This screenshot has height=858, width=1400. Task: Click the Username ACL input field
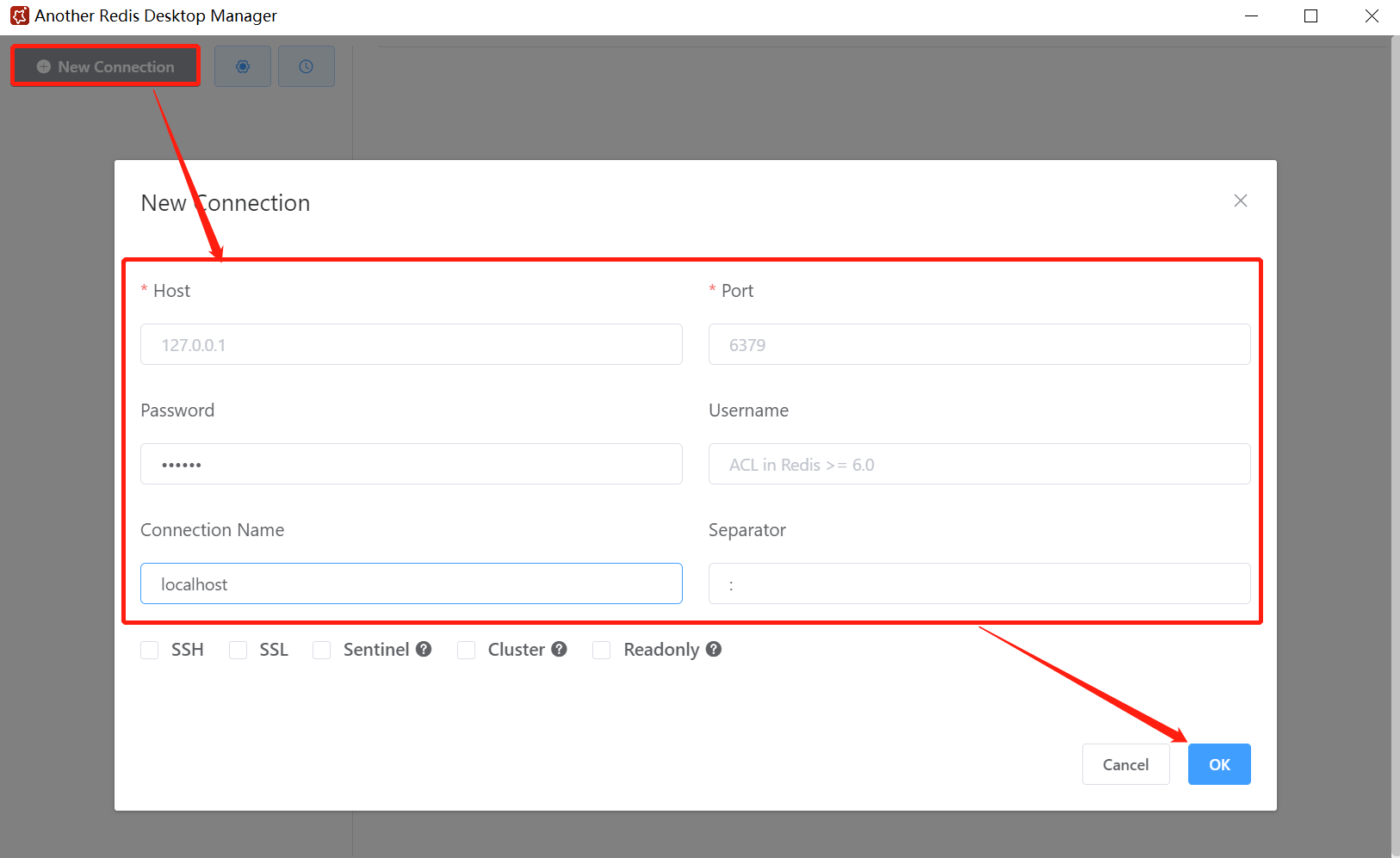pos(980,464)
